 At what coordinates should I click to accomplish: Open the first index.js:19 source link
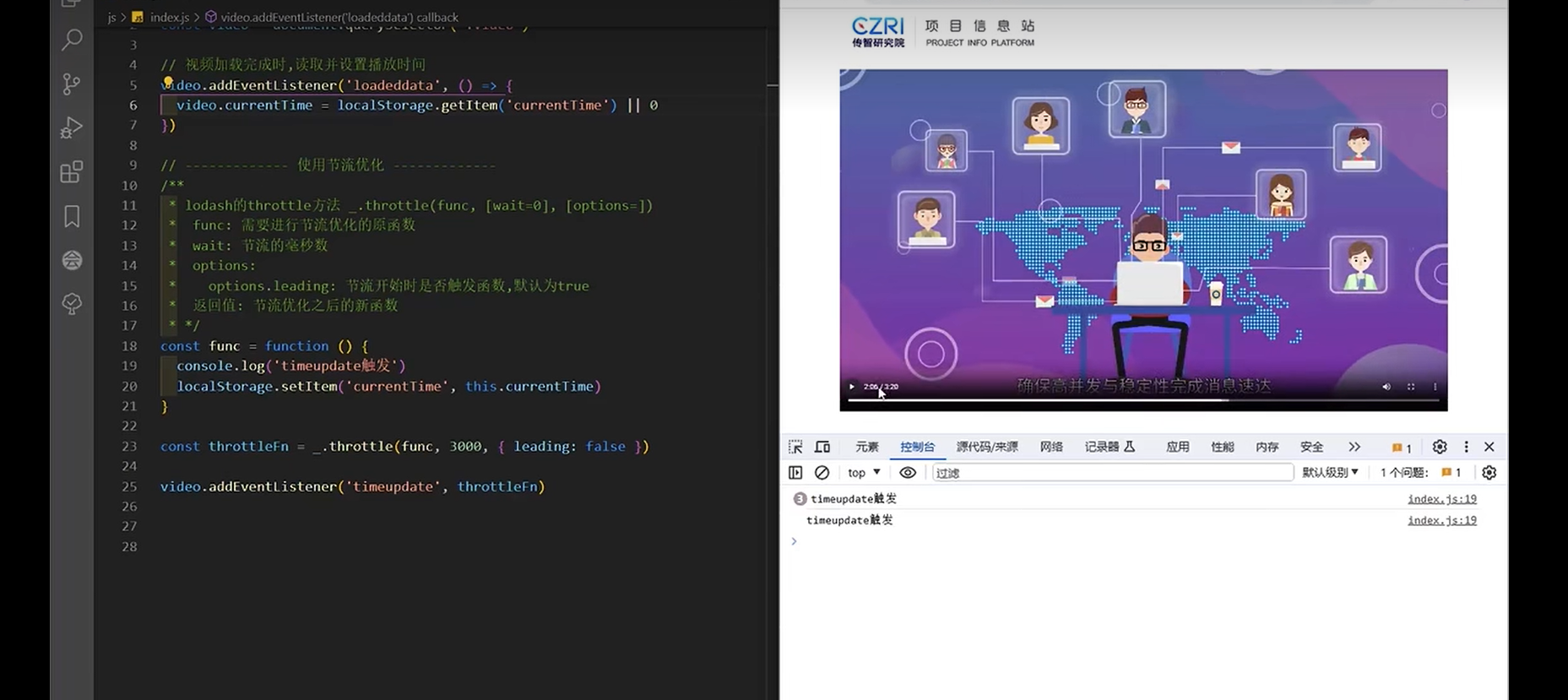pos(1441,499)
